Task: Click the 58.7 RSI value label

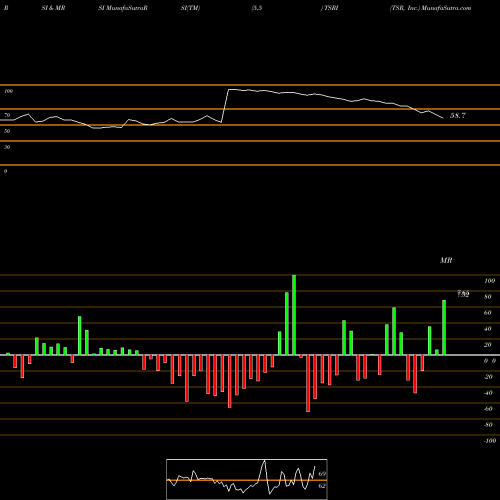Action: pos(458,116)
